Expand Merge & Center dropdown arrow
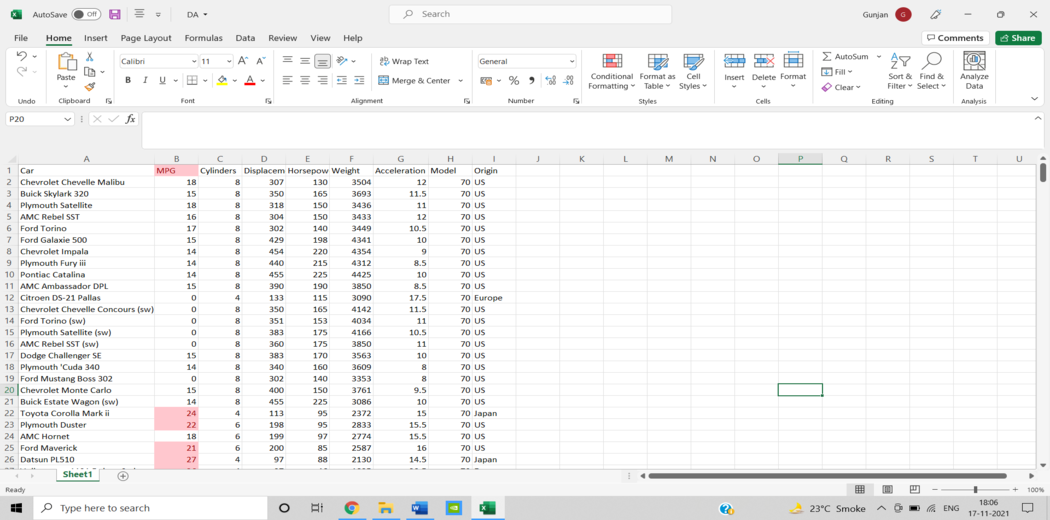Screen dimensions: 1050x520 [x=461, y=80]
